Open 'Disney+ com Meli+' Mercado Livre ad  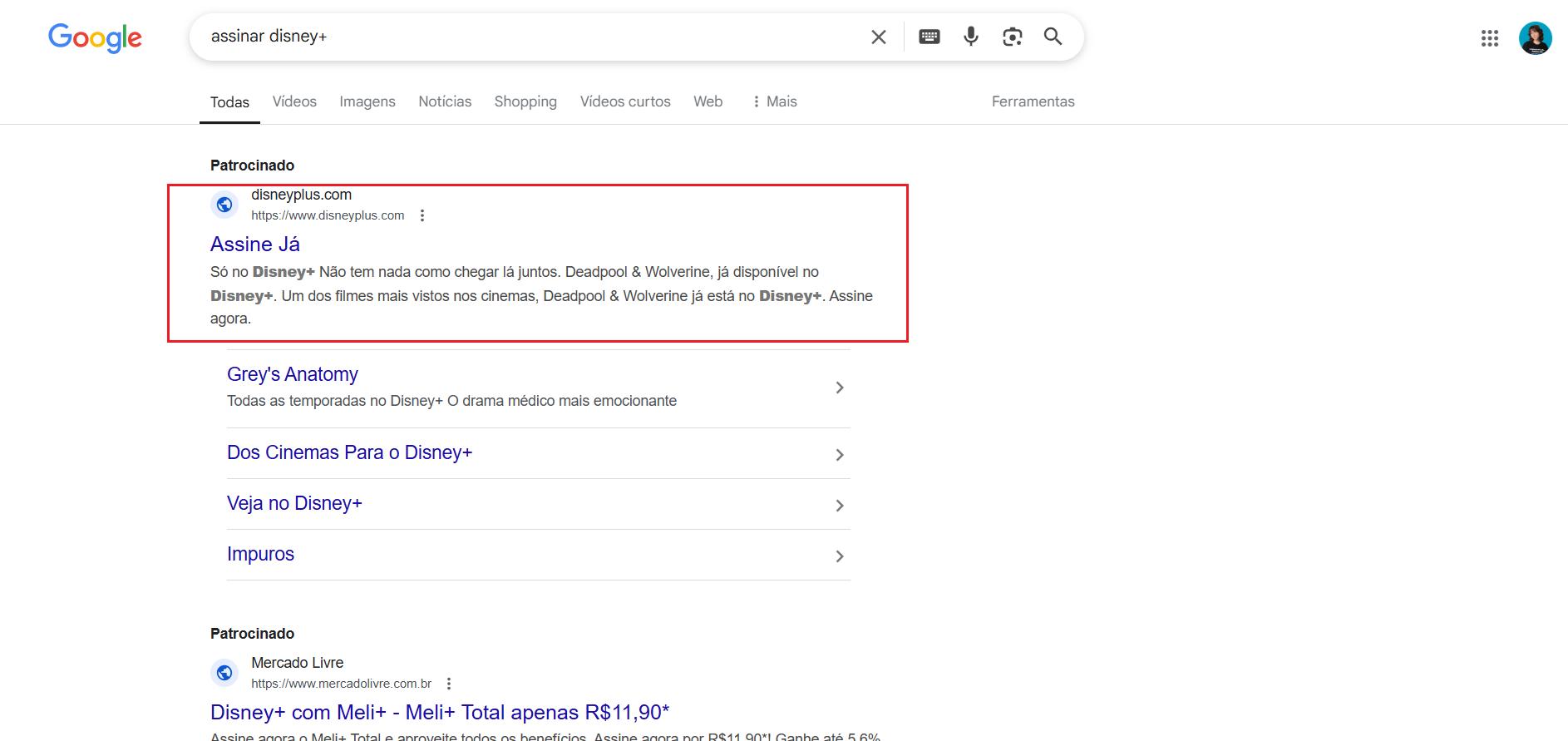pyautogui.click(x=440, y=713)
